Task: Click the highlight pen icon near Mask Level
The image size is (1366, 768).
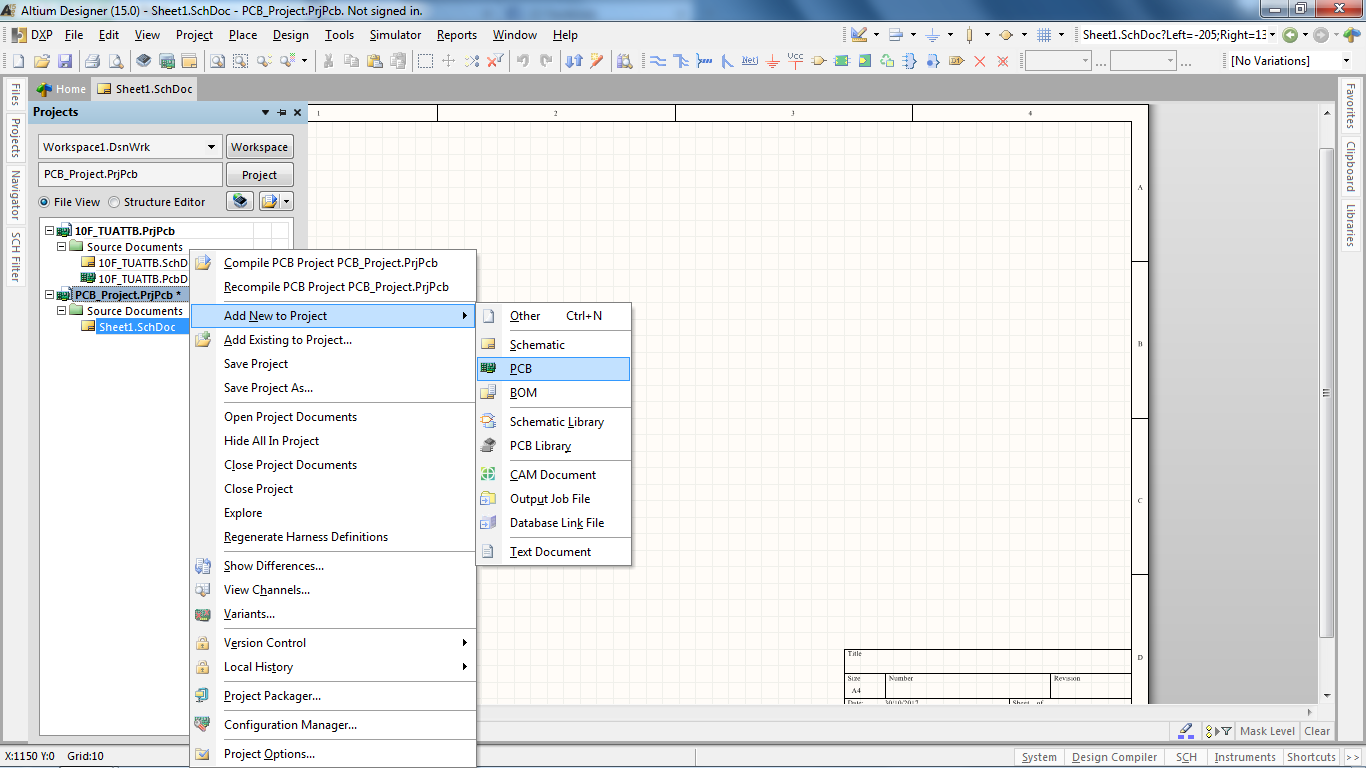Action: [1185, 731]
